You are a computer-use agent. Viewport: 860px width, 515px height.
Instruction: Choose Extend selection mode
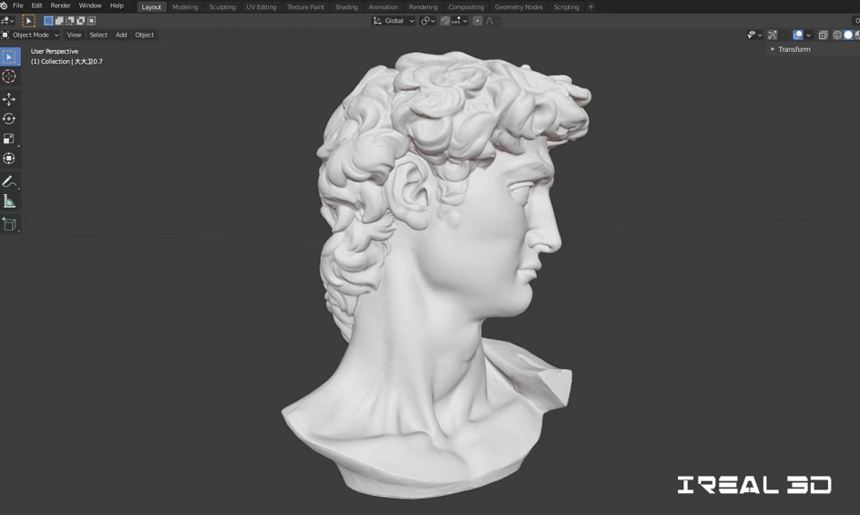coord(59,21)
